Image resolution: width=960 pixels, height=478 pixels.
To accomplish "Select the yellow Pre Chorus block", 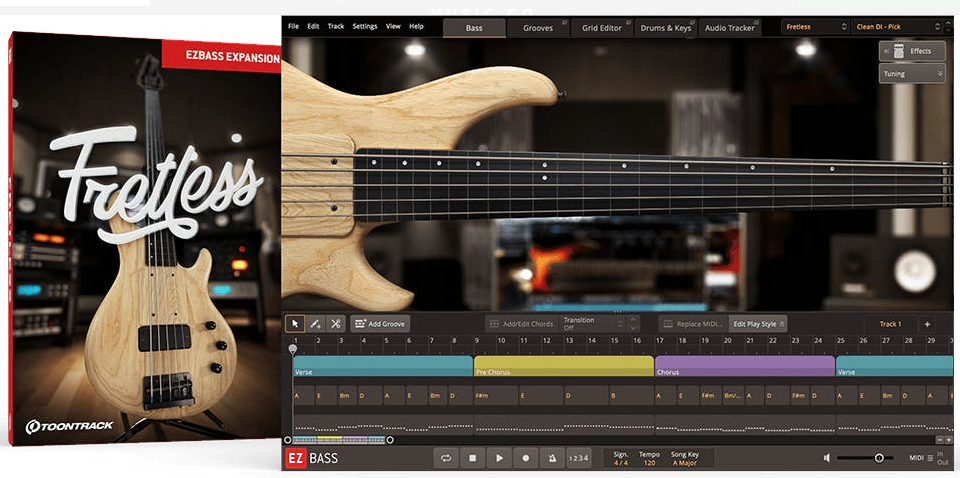I will pyautogui.click(x=564, y=366).
